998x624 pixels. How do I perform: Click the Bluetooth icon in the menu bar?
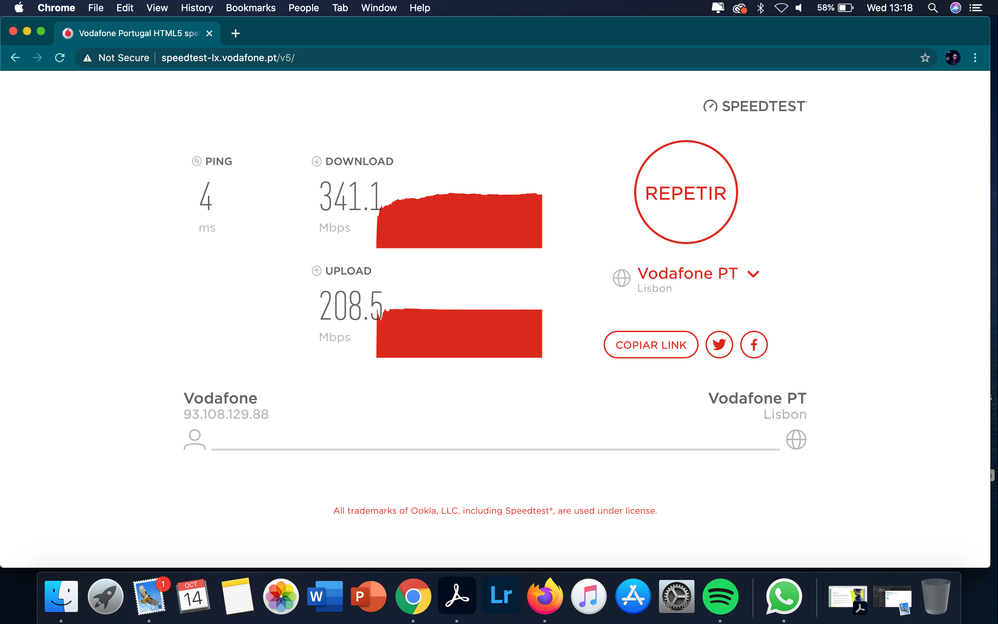point(760,8)
